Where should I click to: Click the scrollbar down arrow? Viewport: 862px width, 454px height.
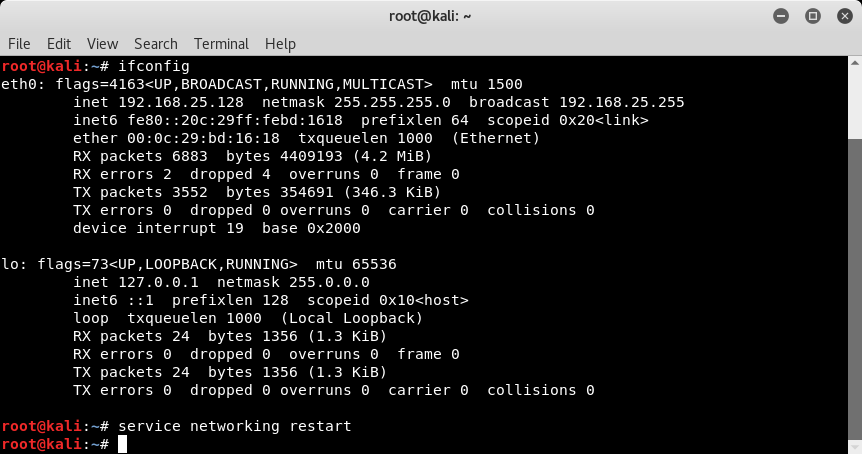tap(855, 447)
